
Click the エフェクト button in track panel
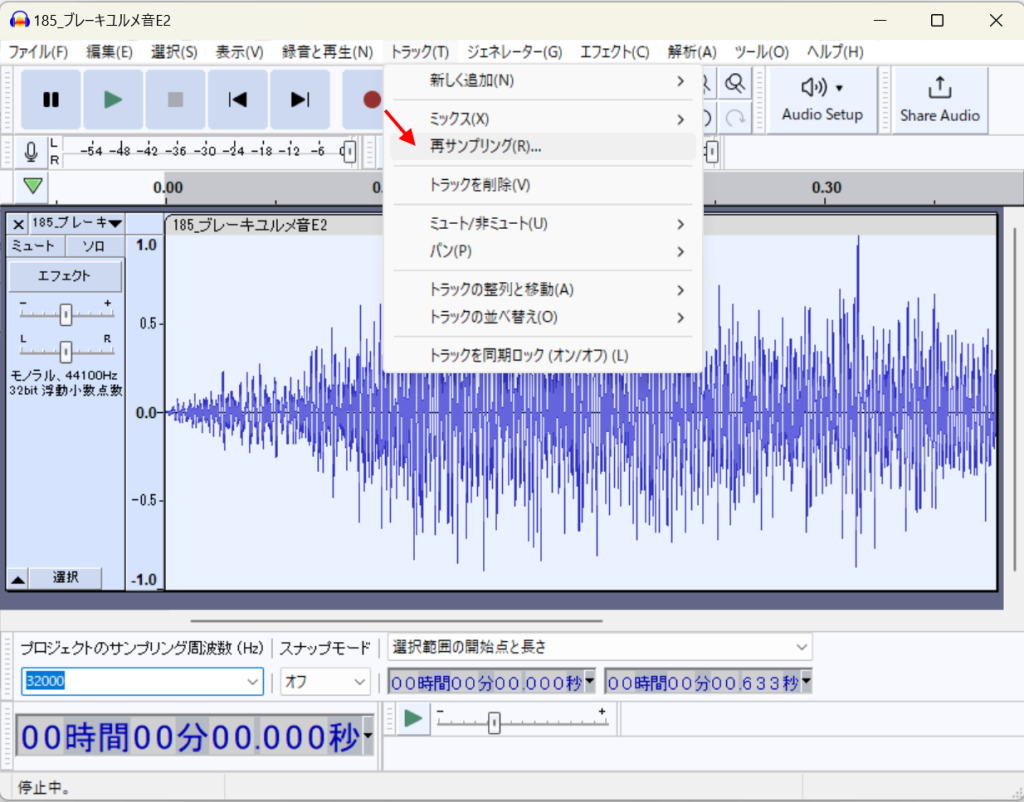point(65,276)
